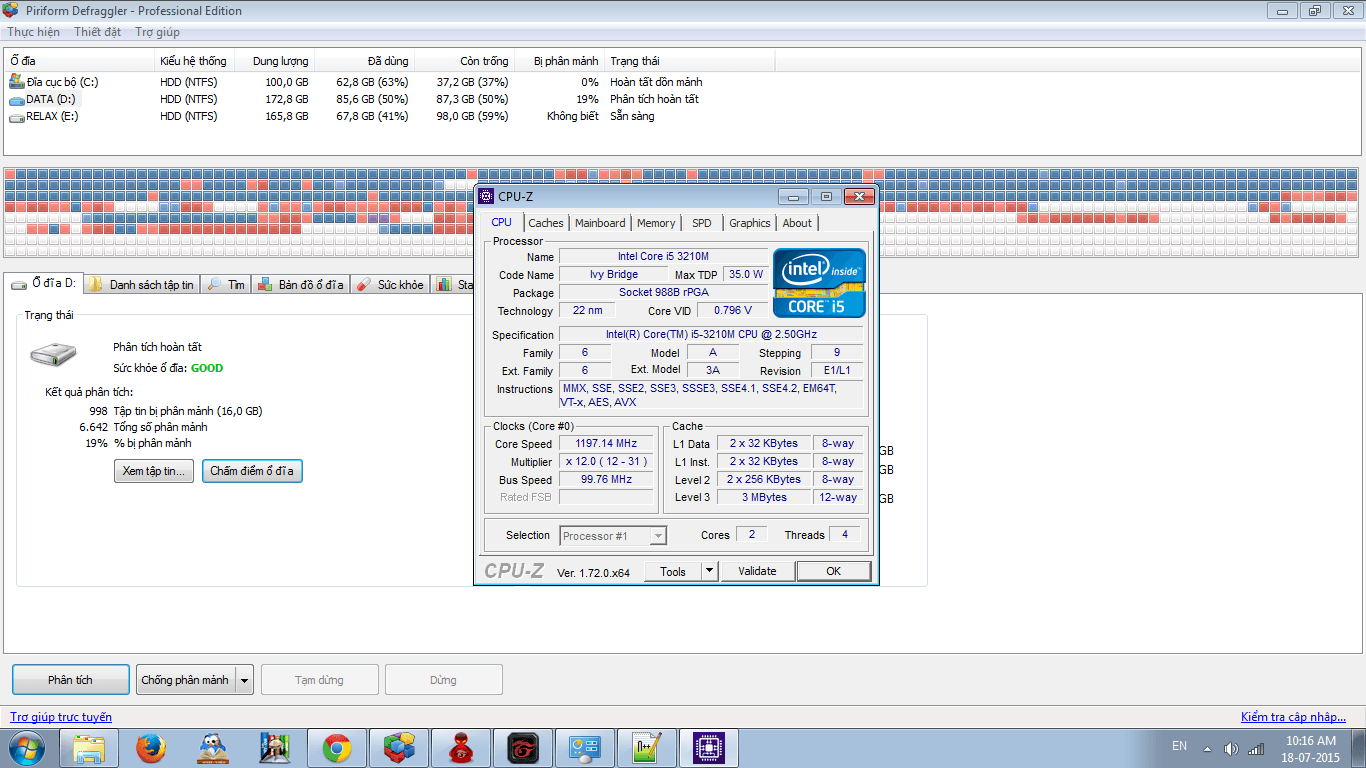Open the CPU-Z About tab
This screenshot has width=1366, height=768.
[x=797, y=223]
